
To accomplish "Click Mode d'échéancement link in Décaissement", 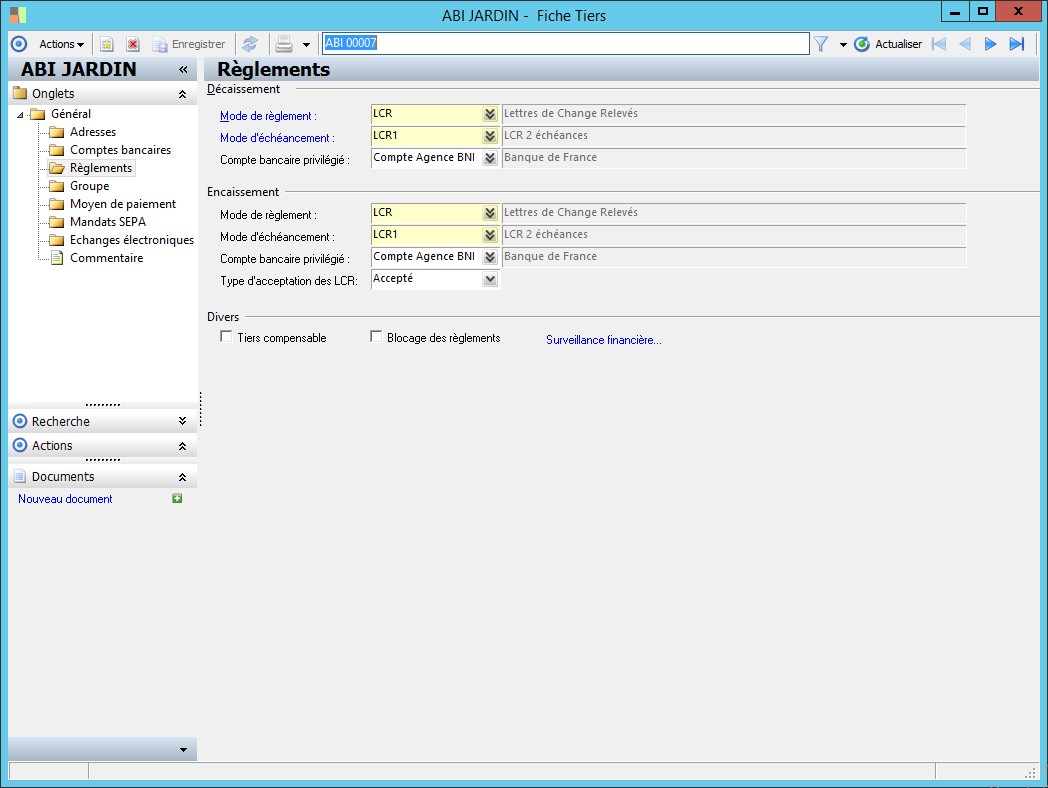I will 277,138.
